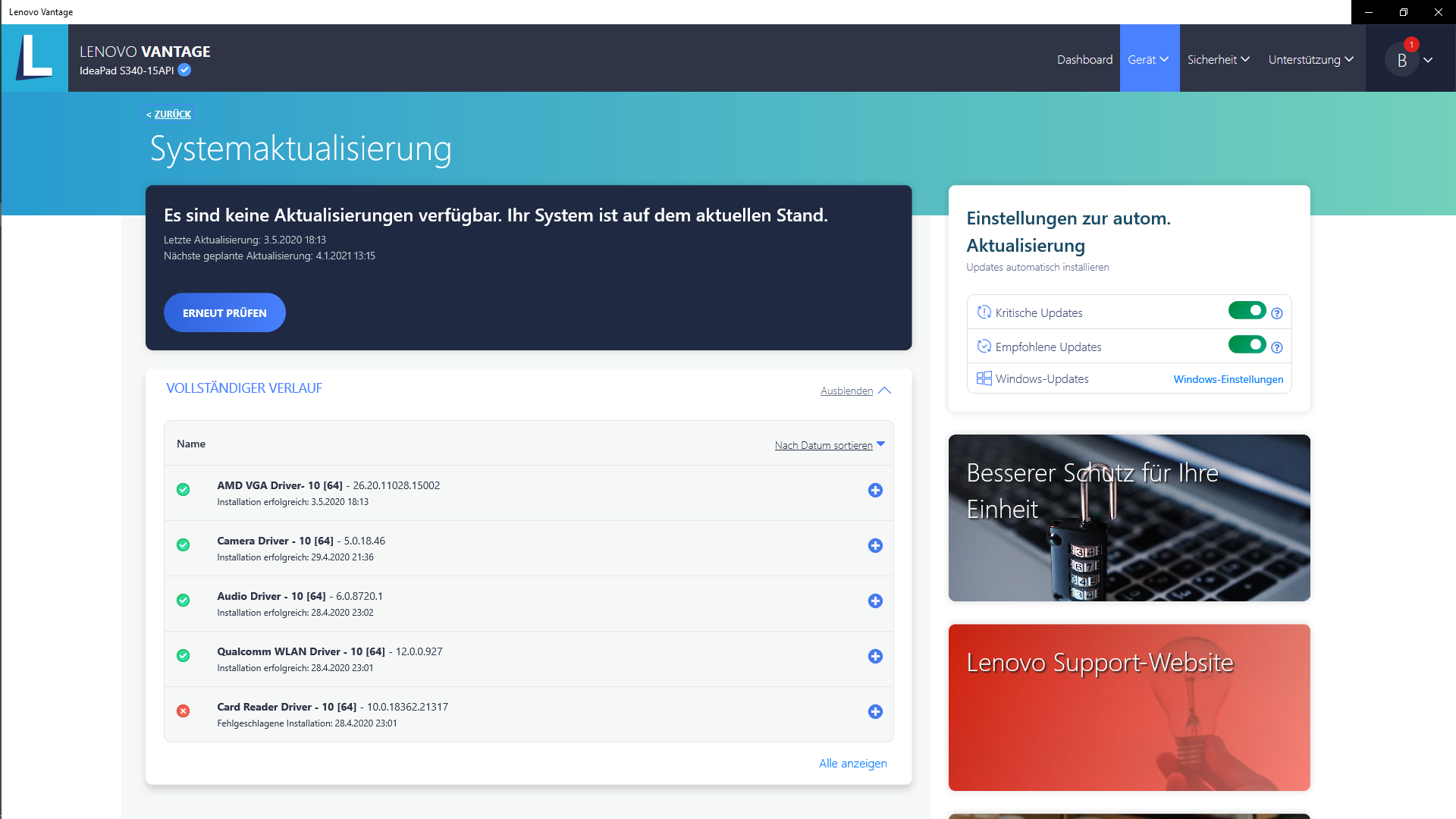Click plus icon next to Qualcomm WLAN Driver
The image size is (1456, 819).
click(875, 657)
